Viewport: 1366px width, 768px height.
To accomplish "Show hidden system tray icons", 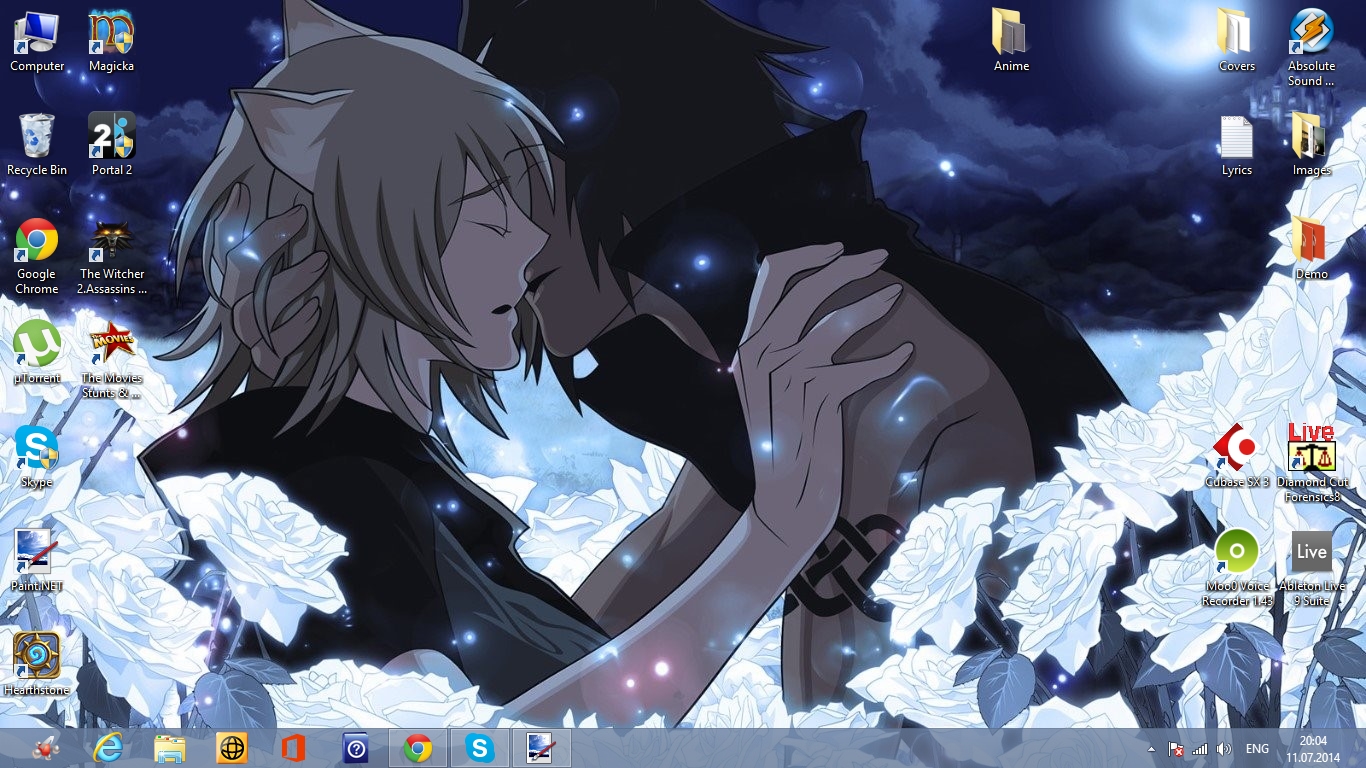I will (x=1151, y=749).
